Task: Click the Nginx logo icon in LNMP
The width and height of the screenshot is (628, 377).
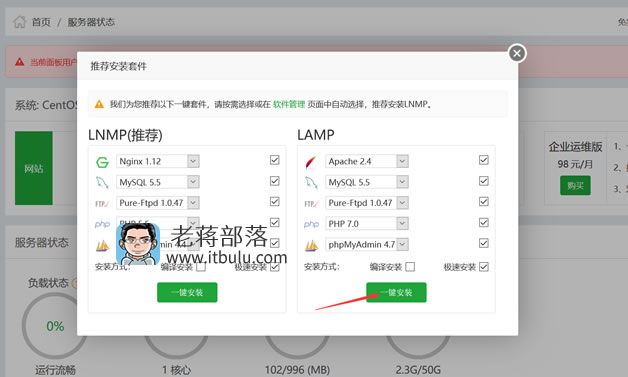Action: (103, 162)
